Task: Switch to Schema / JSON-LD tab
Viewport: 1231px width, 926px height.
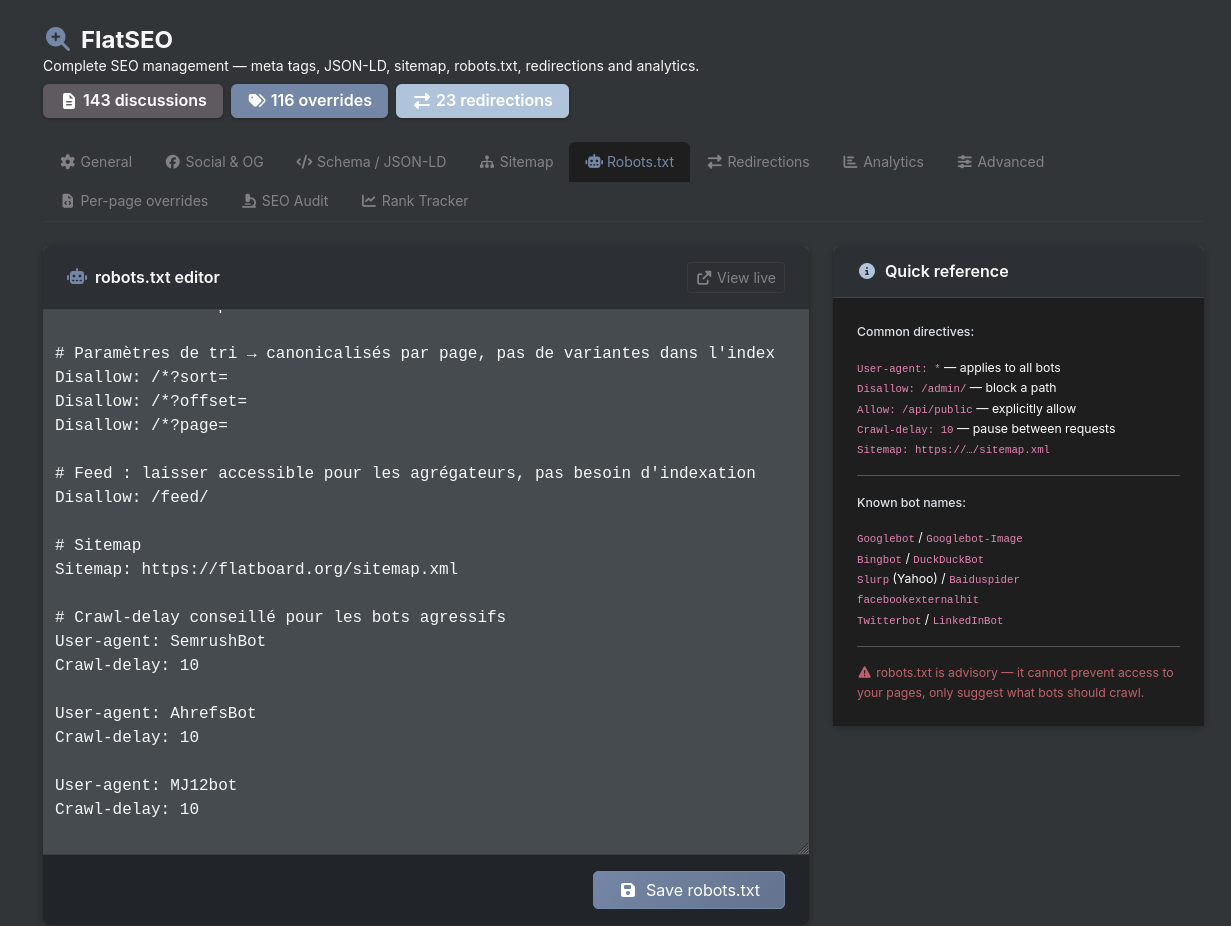Action: pyautogui.click(x=371, y=162)
